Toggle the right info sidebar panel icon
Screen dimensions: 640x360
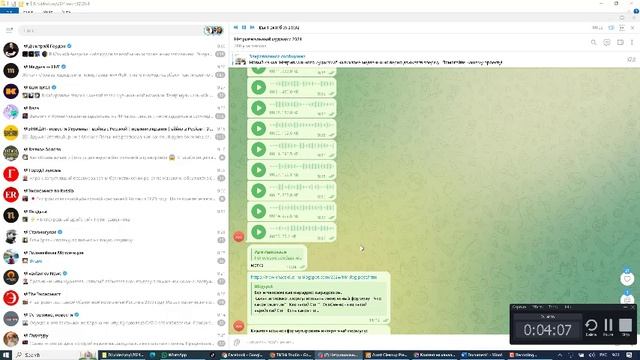click(x=620, y=42)
